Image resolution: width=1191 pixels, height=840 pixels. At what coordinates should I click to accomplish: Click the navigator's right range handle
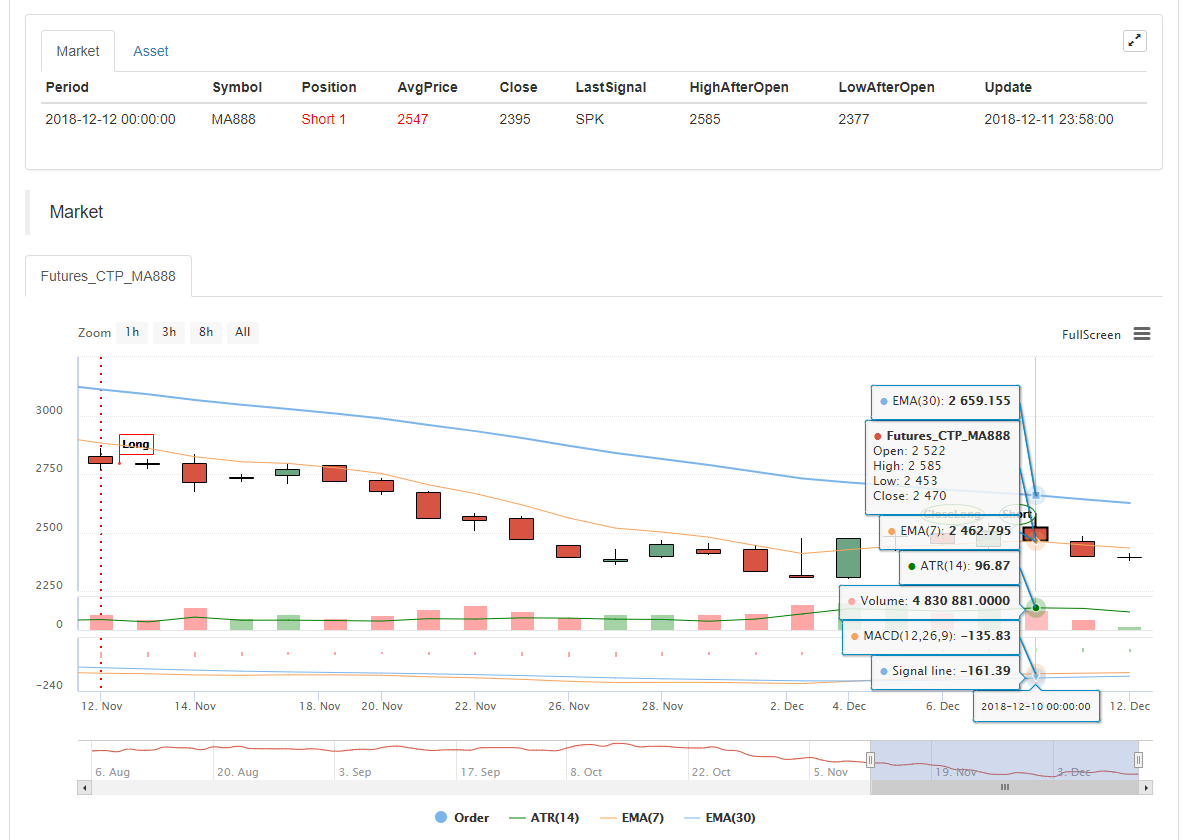tap(1138, 760)
